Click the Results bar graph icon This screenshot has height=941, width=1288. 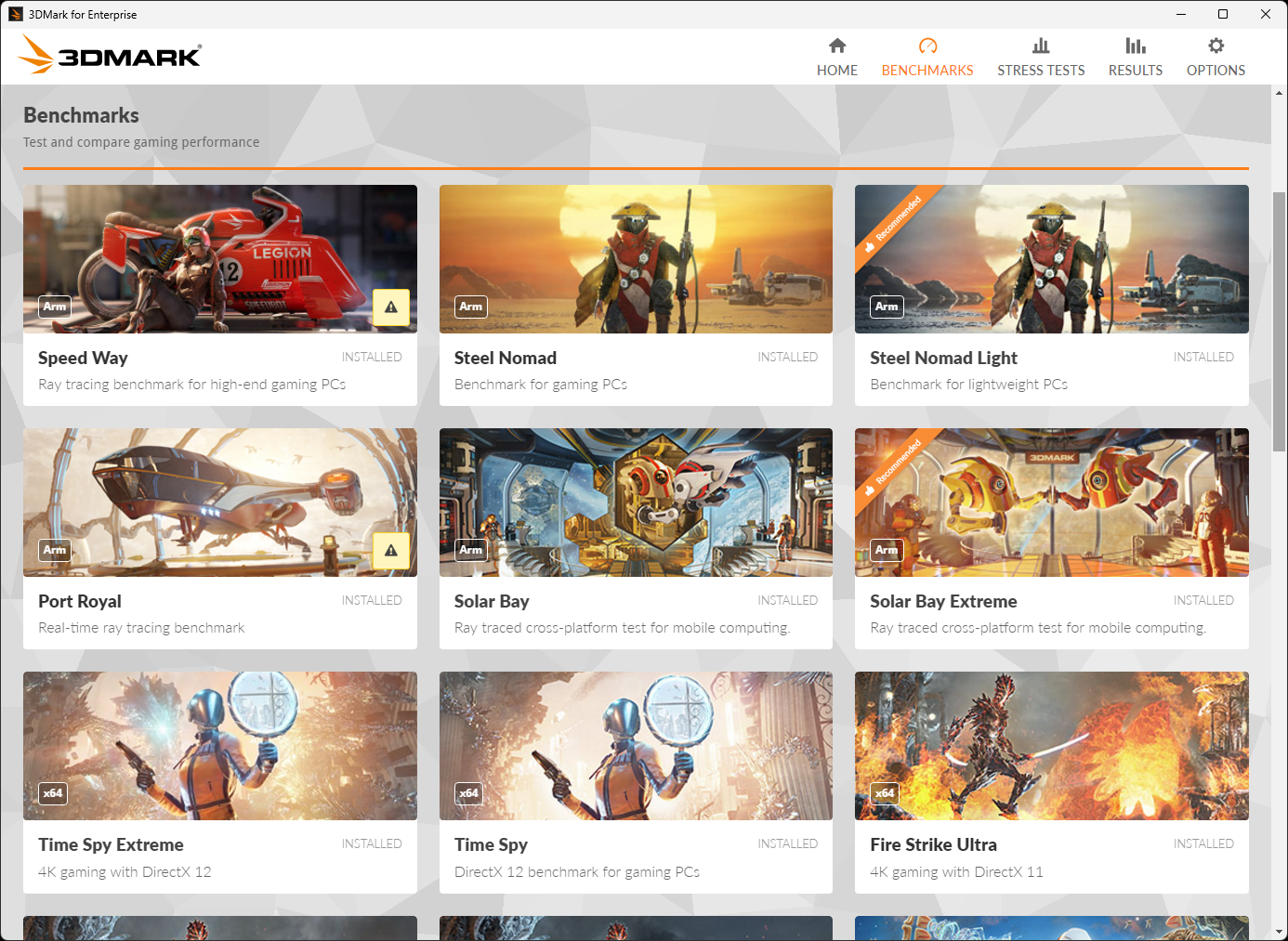(x=1136, y=46)
